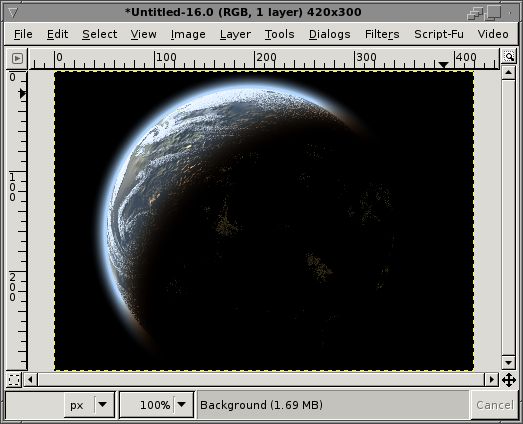Click the horizontal scrollbar track
Viewport: 523px width, 424px height.
(261, 380)
